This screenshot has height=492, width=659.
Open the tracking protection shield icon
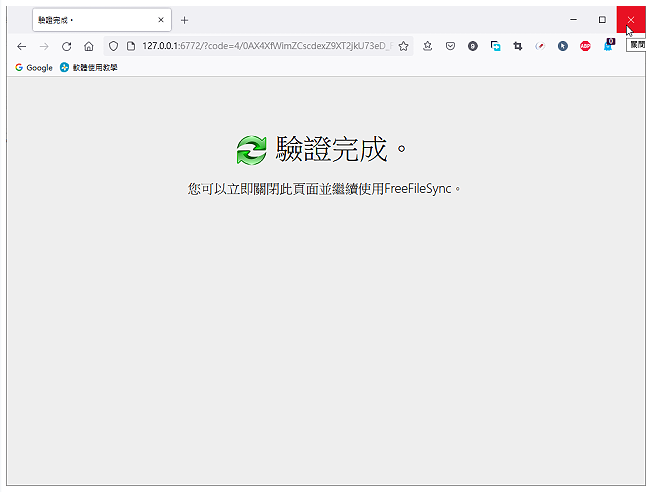pyautogui.click(x=113, y=46)
